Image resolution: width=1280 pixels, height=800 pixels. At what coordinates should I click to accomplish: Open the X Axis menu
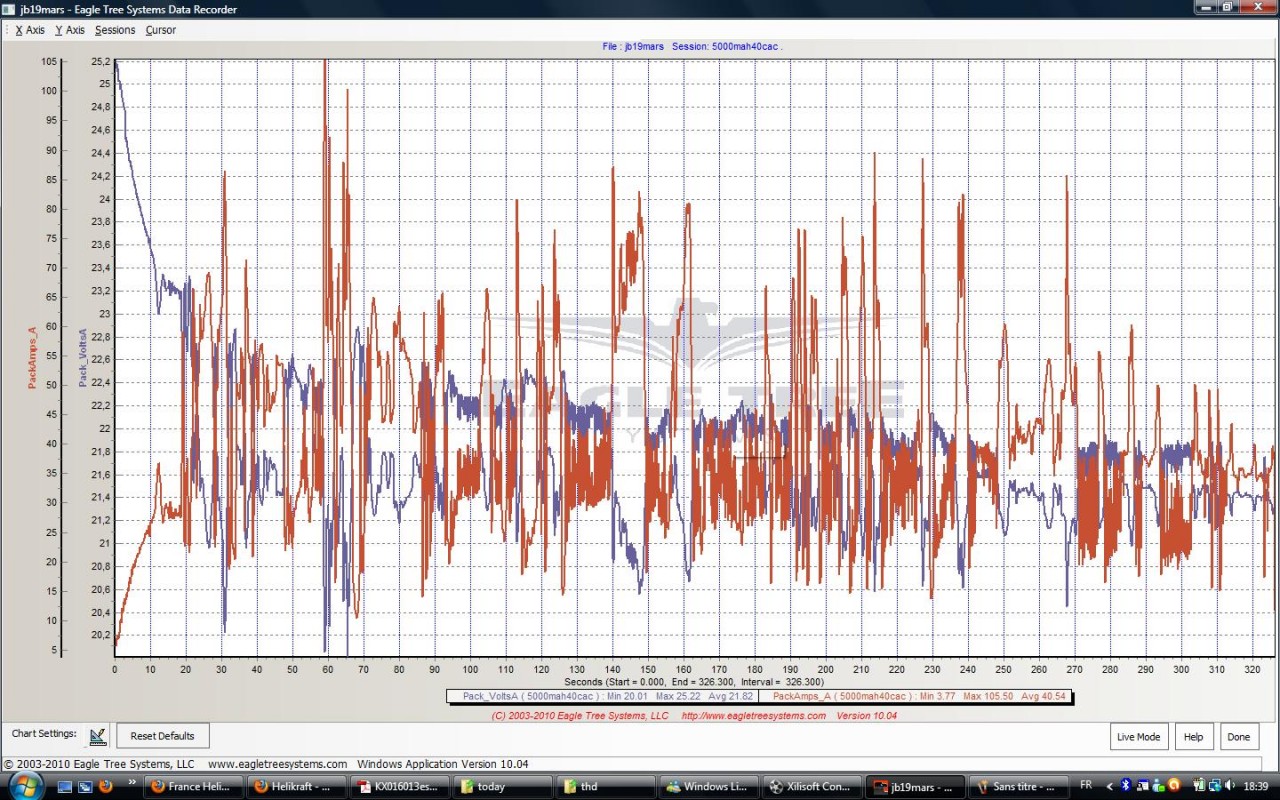(x=30, y=30)
